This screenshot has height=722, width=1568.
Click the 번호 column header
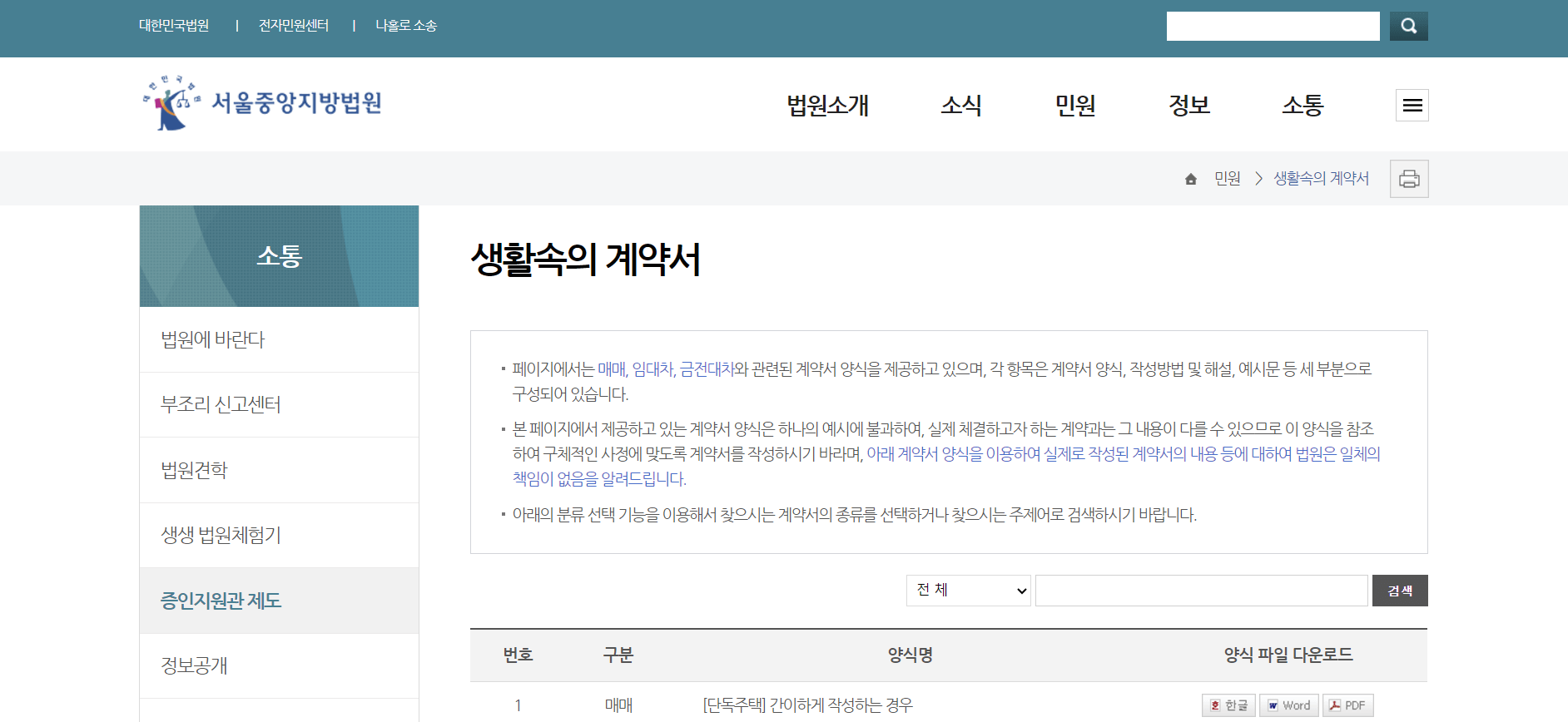[x=518, y=655]
